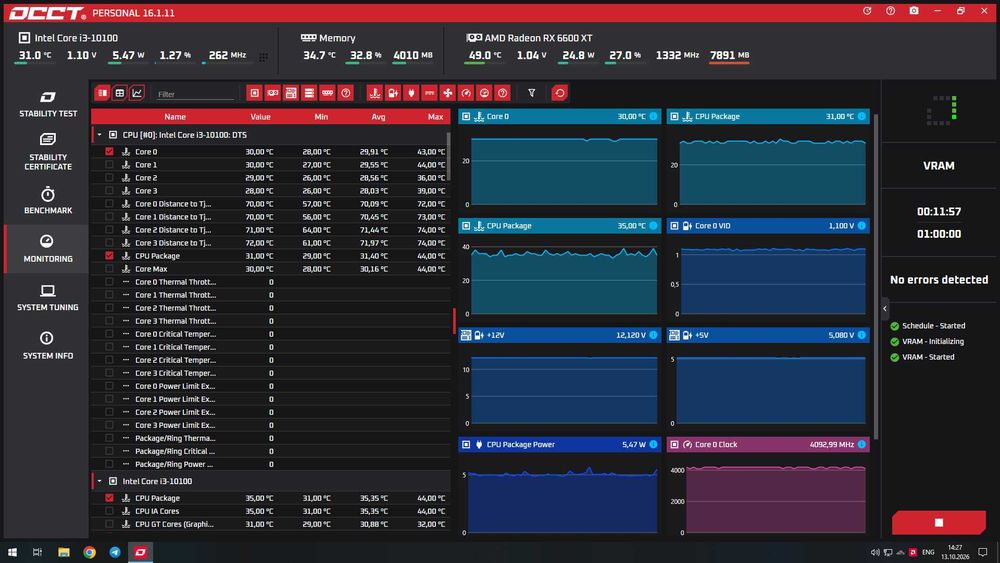Click the sensor table vertical scrollbar
The width and height of the screenshot is (1000, 563).
pyautogui.click(x=449, y=157)
